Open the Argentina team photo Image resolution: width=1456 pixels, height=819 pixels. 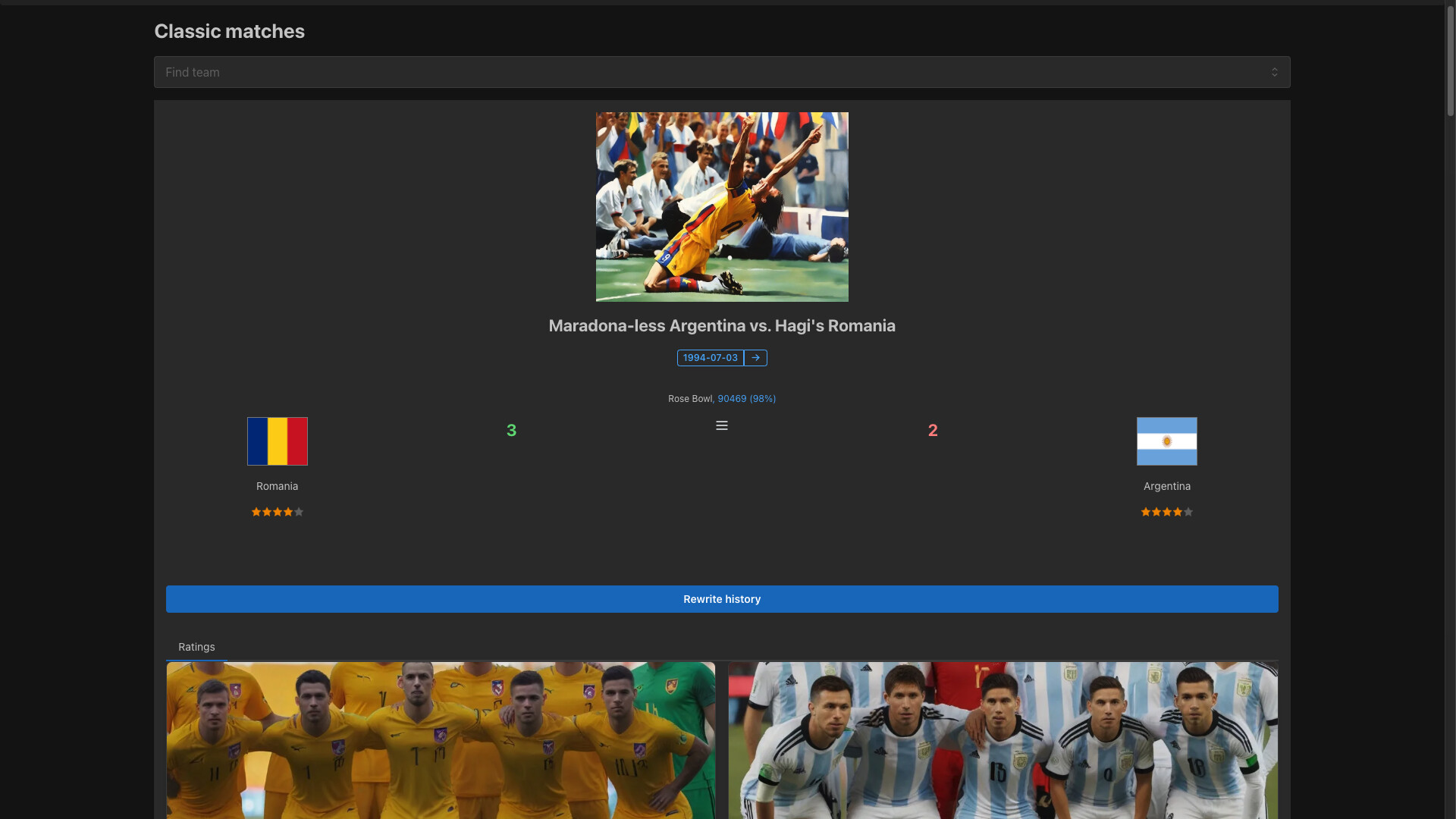coord(1003,741)
